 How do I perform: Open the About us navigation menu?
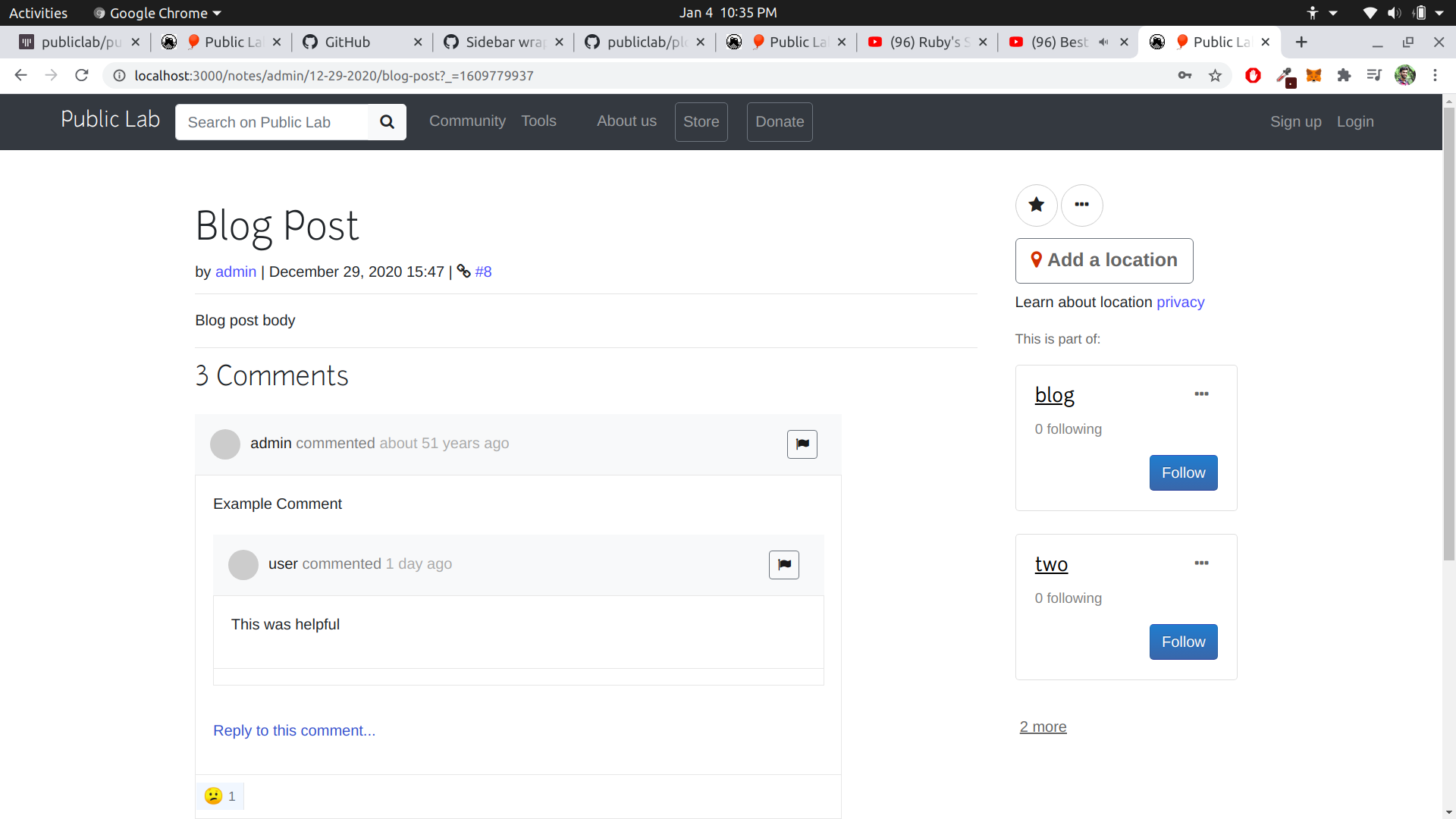tap(626, 121)
